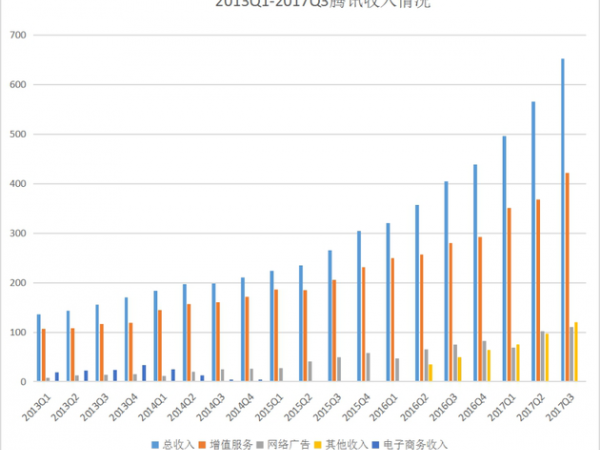Screen dimensions: 600x450
Task: Click the 300 y-axis label
Action: [18, 233]
